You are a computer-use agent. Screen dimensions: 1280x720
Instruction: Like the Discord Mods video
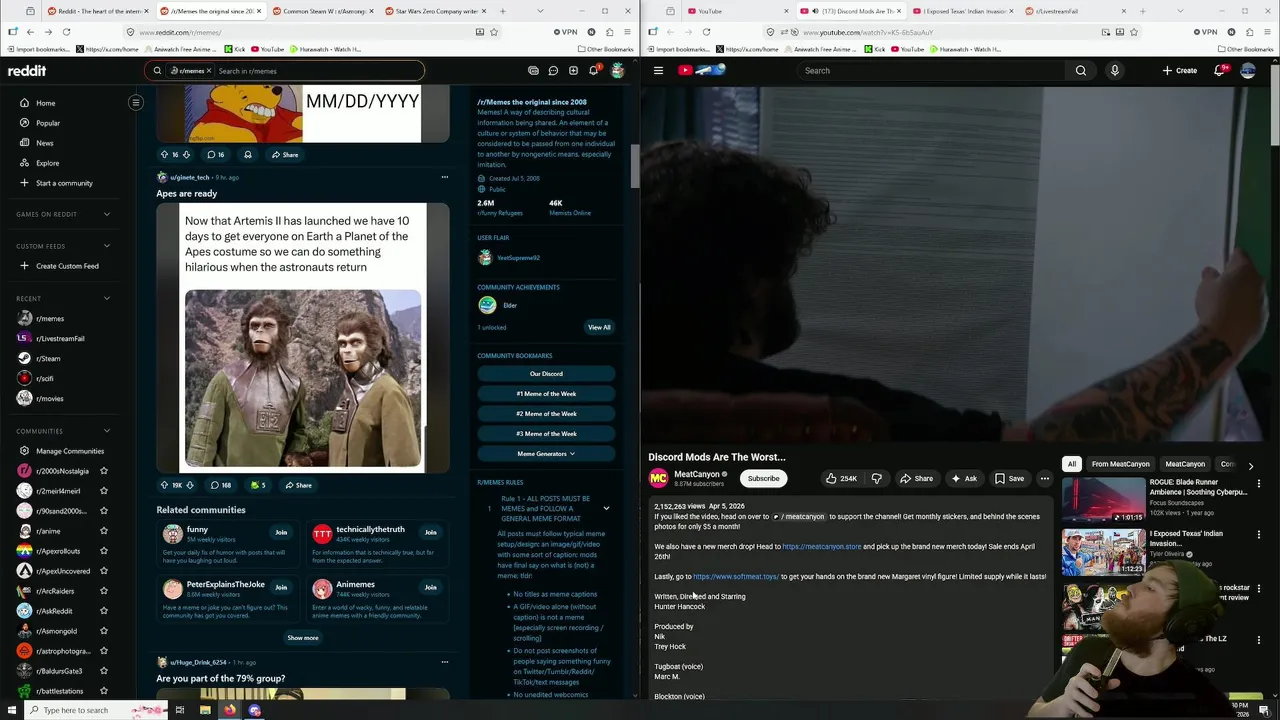coord(841,478)
